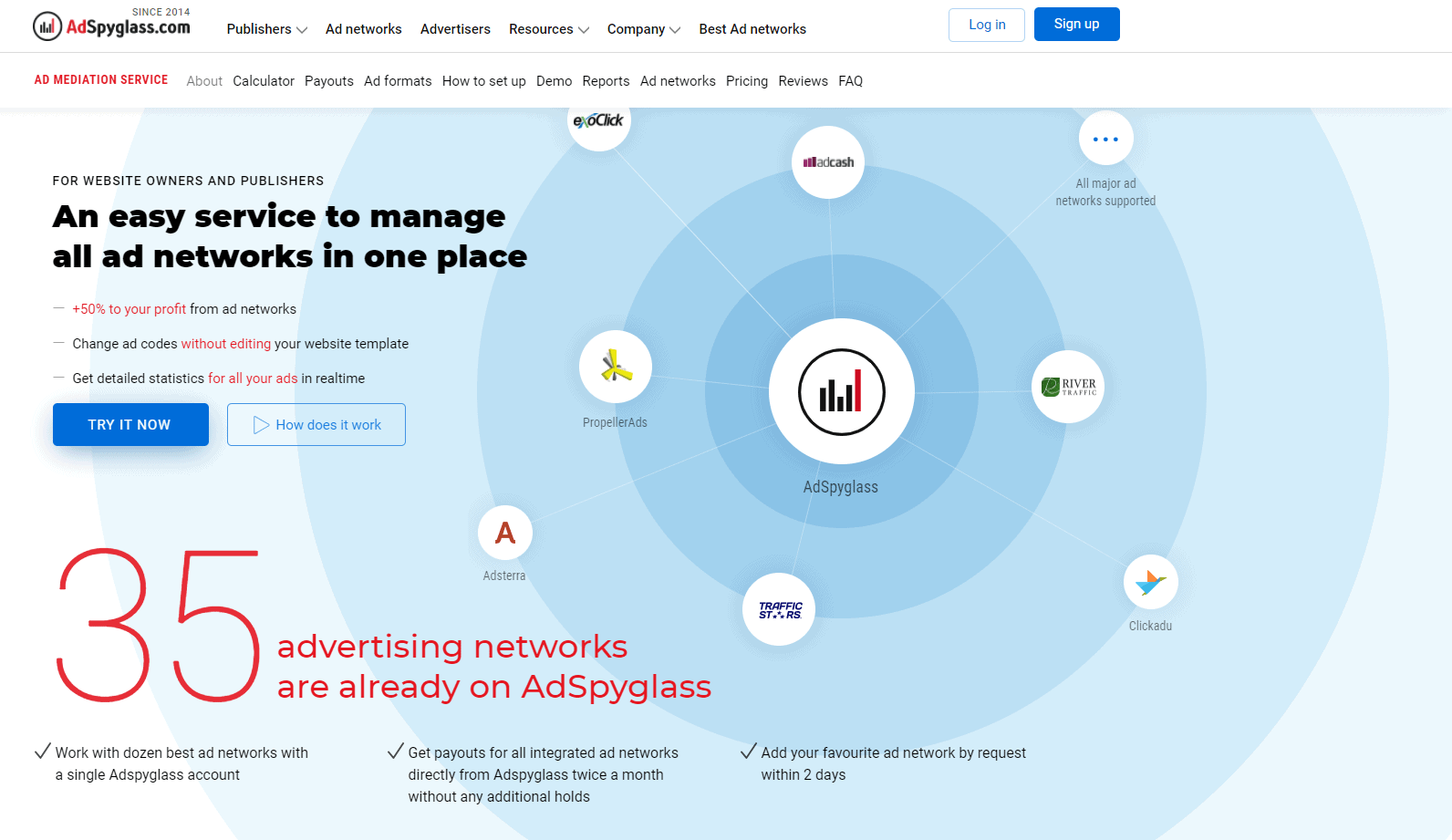The image size is (1452, 840).
Task: Click 'Add your favourite ad network' text
Action: click(894, 763)
